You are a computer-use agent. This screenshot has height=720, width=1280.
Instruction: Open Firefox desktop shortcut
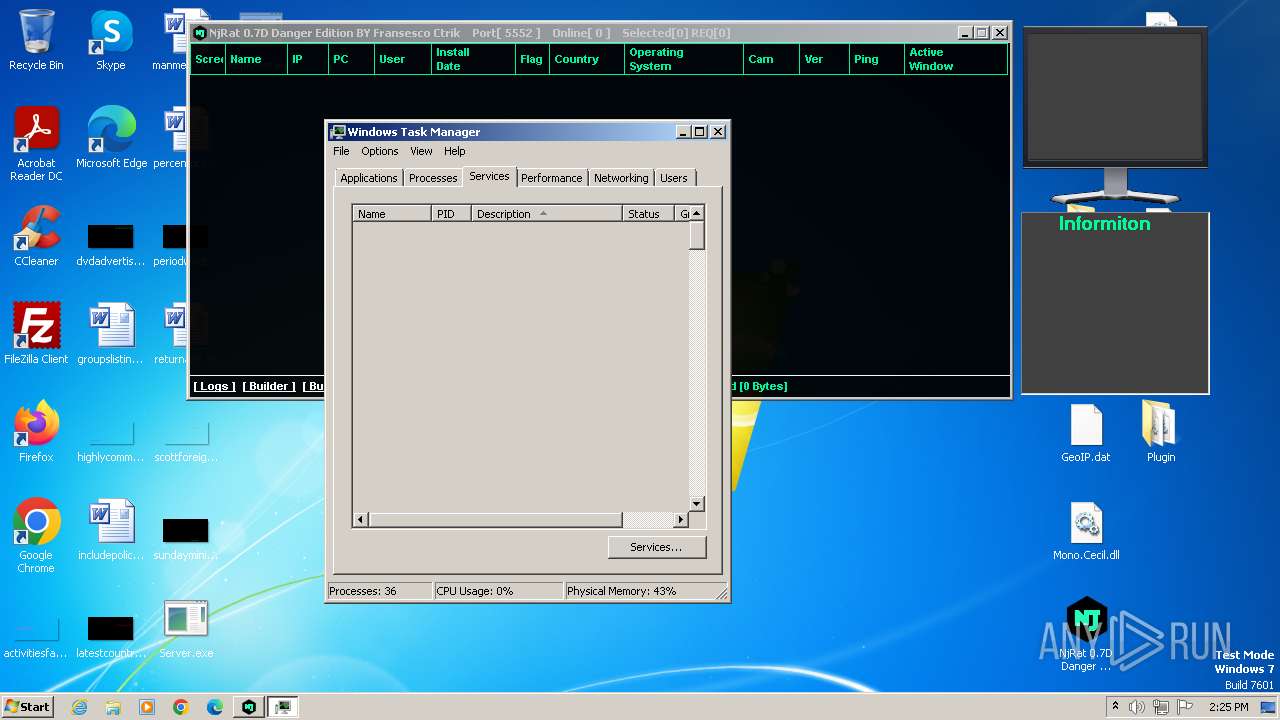36,432
